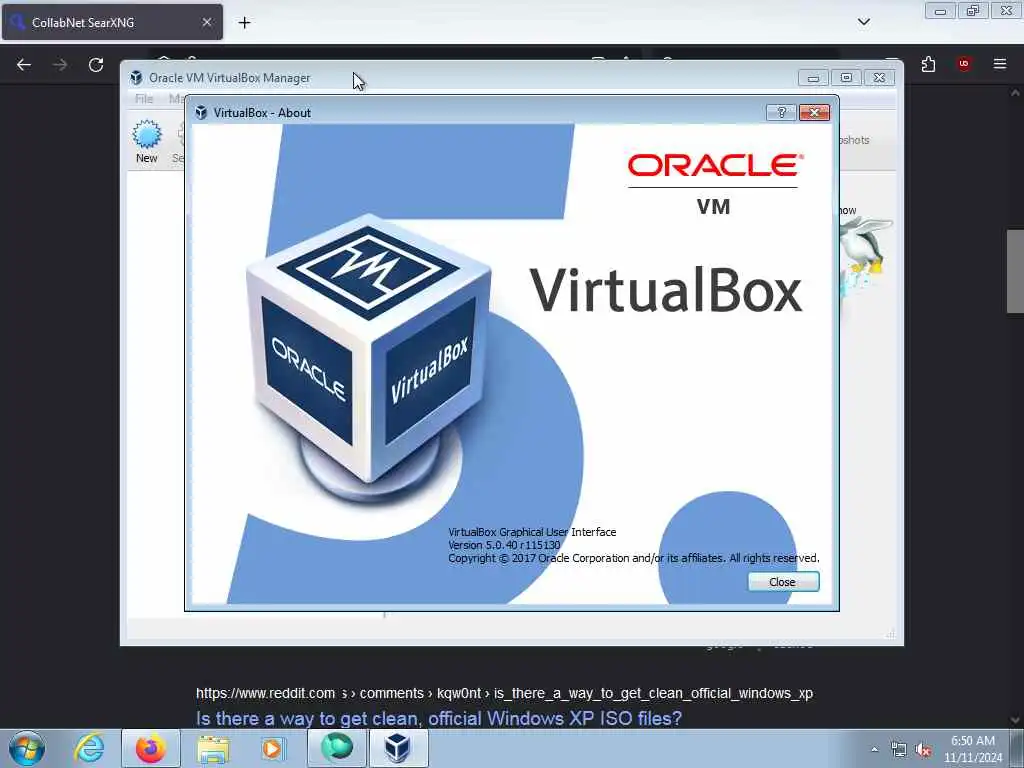
Task: Open the browser Extensions puzzle icon
Action: pyautogui.click(x=928, y=64)
